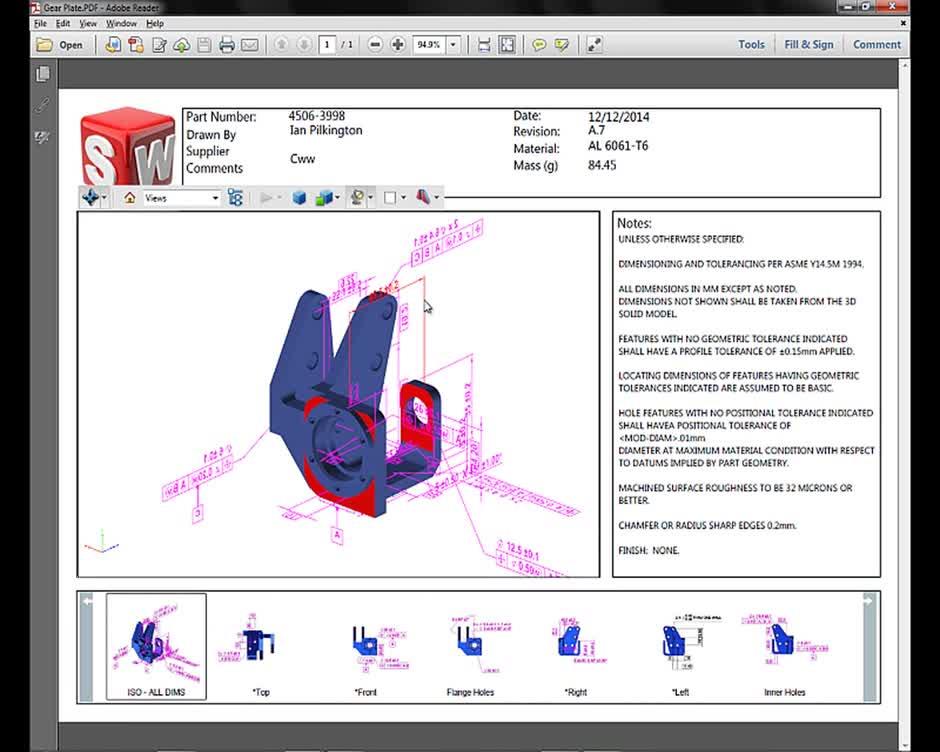Select the rotate navigation tool in 3D toolbar
The width and height of the screenshot is (940, 752).
click(x=89, y=197)
